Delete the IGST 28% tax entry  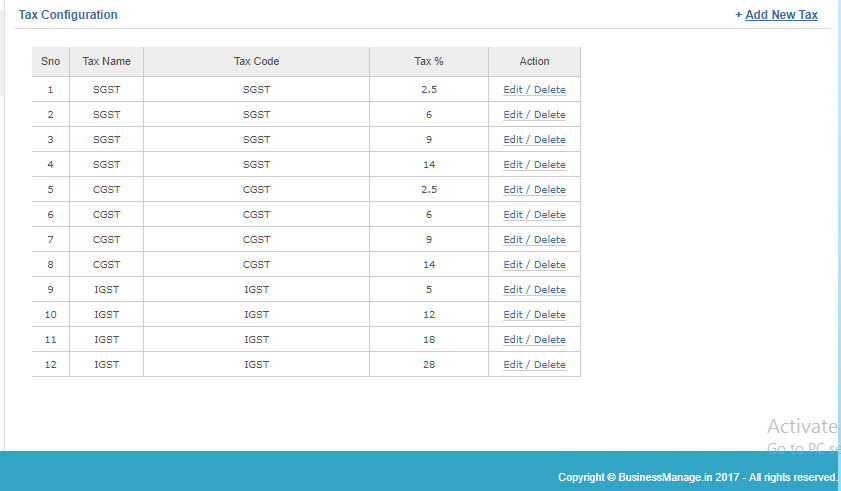click(549, 365)
